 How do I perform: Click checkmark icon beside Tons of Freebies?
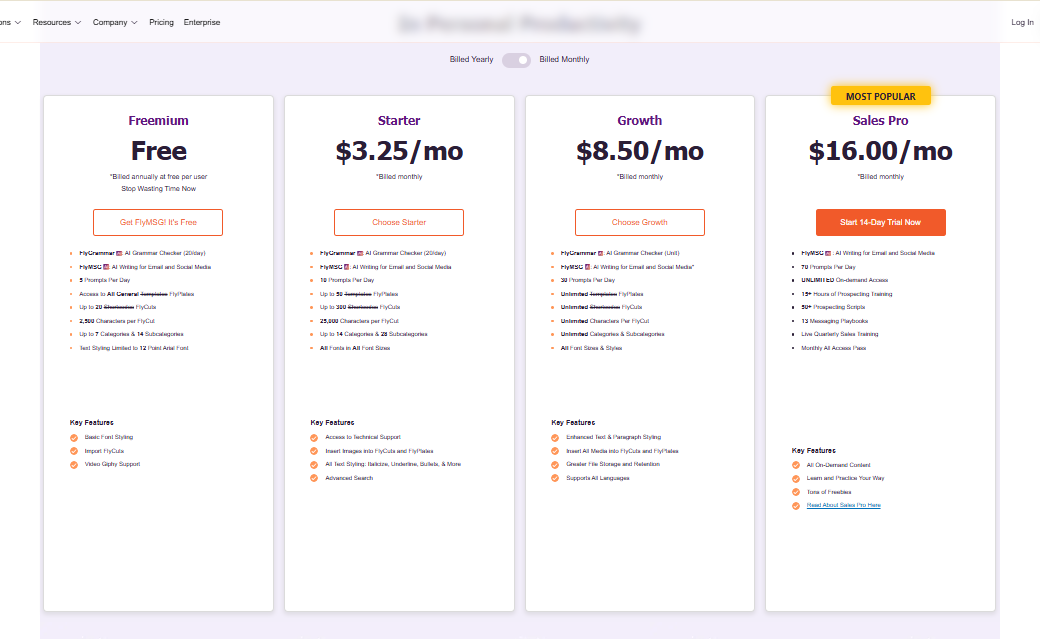[x=796, y=492]
